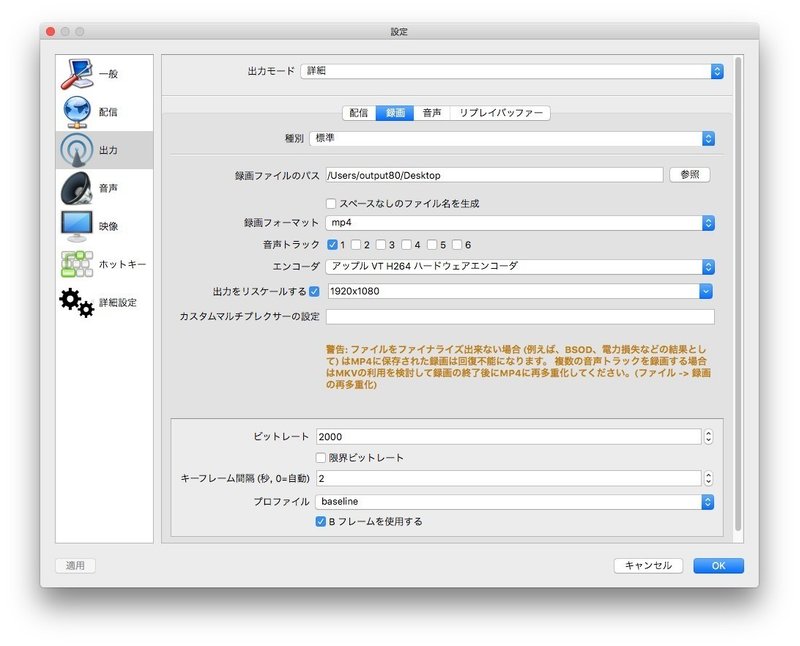Open the 種別 dropdown showing 標準
The image size is (800, 646).
coord(512,138)
